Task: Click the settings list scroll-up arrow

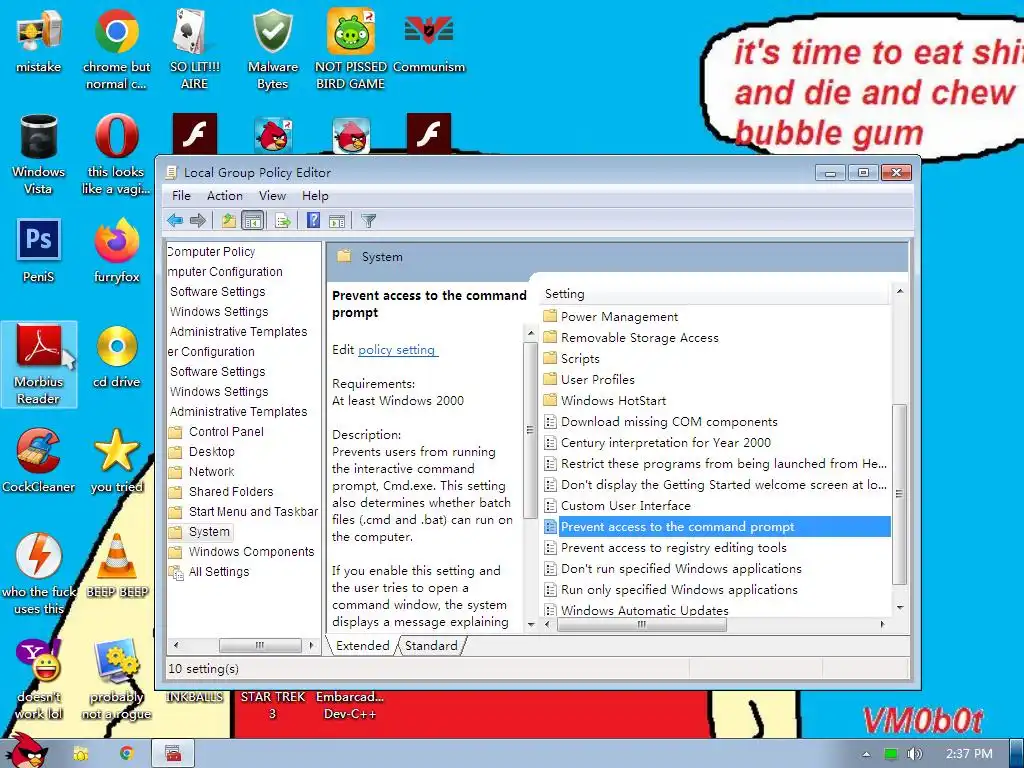Action: click(900, 291)
